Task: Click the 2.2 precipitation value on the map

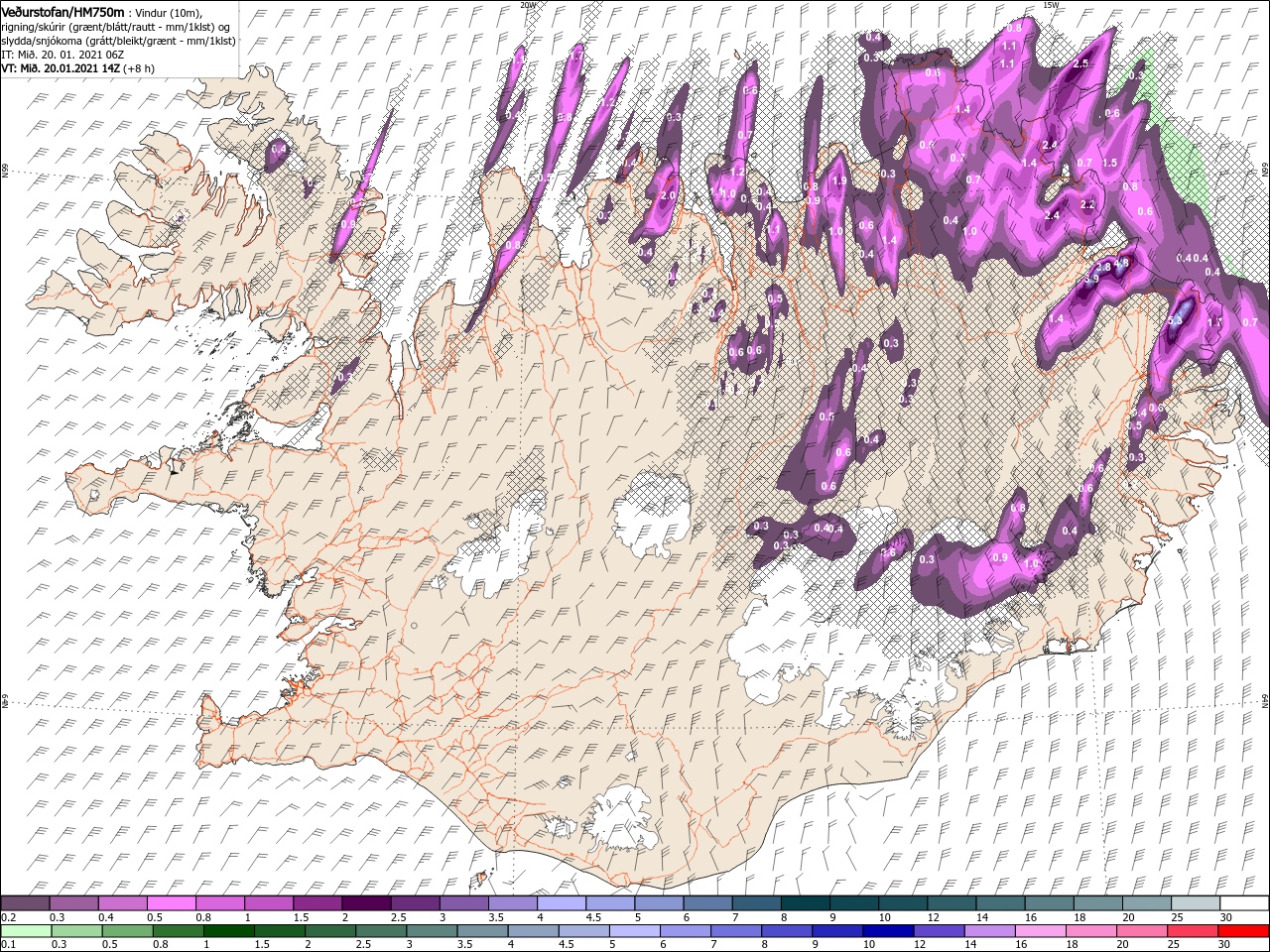Action: pos(1087,204)
